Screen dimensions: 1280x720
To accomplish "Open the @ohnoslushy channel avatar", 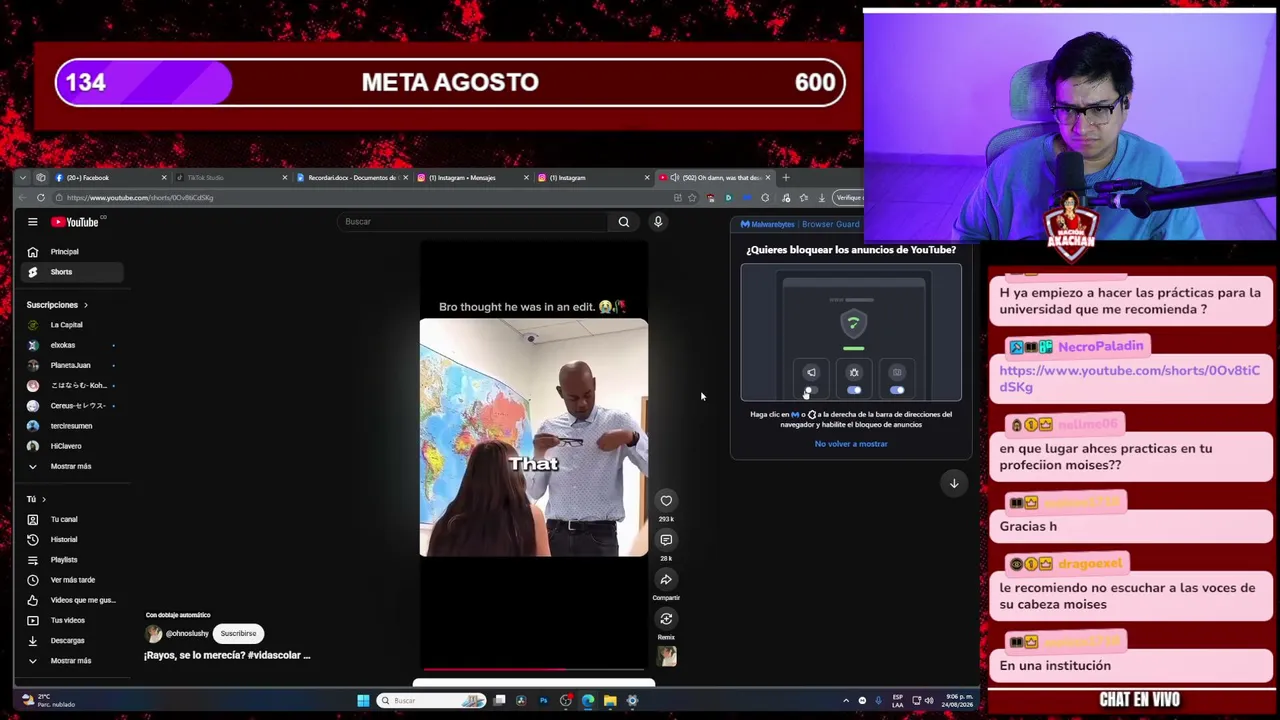I will click(153, 634).
